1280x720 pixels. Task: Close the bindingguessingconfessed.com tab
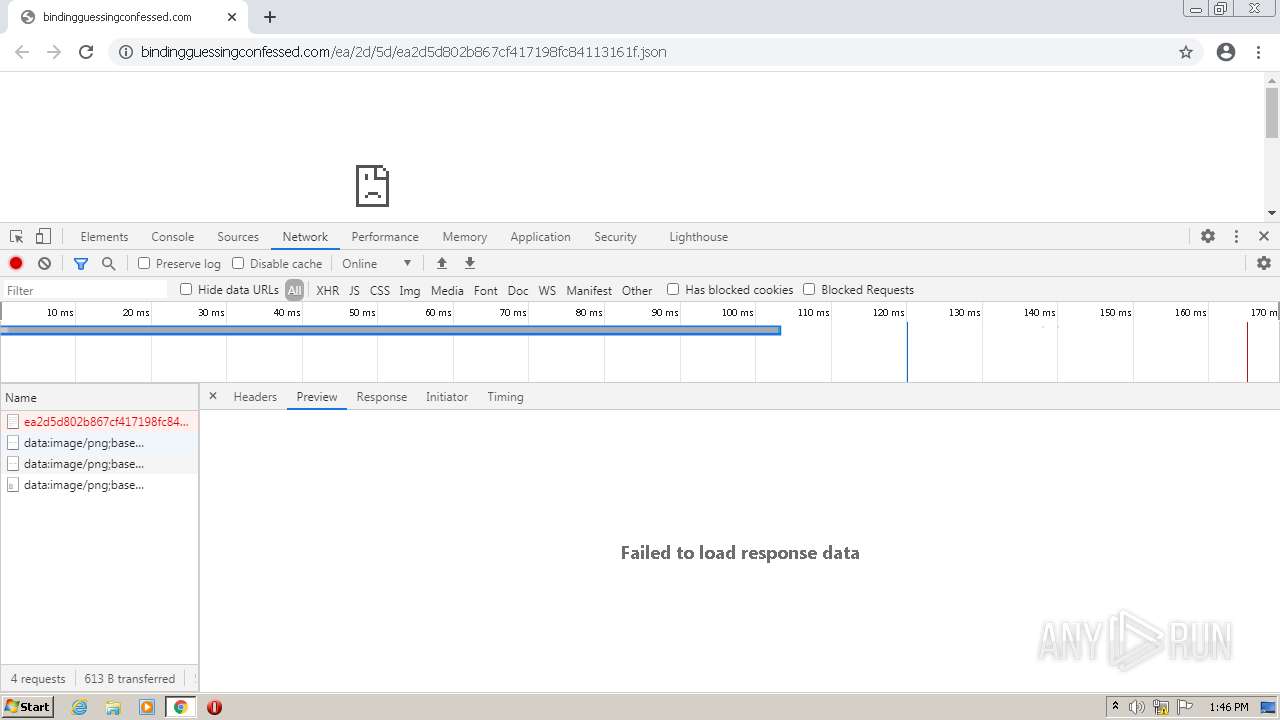232,17
